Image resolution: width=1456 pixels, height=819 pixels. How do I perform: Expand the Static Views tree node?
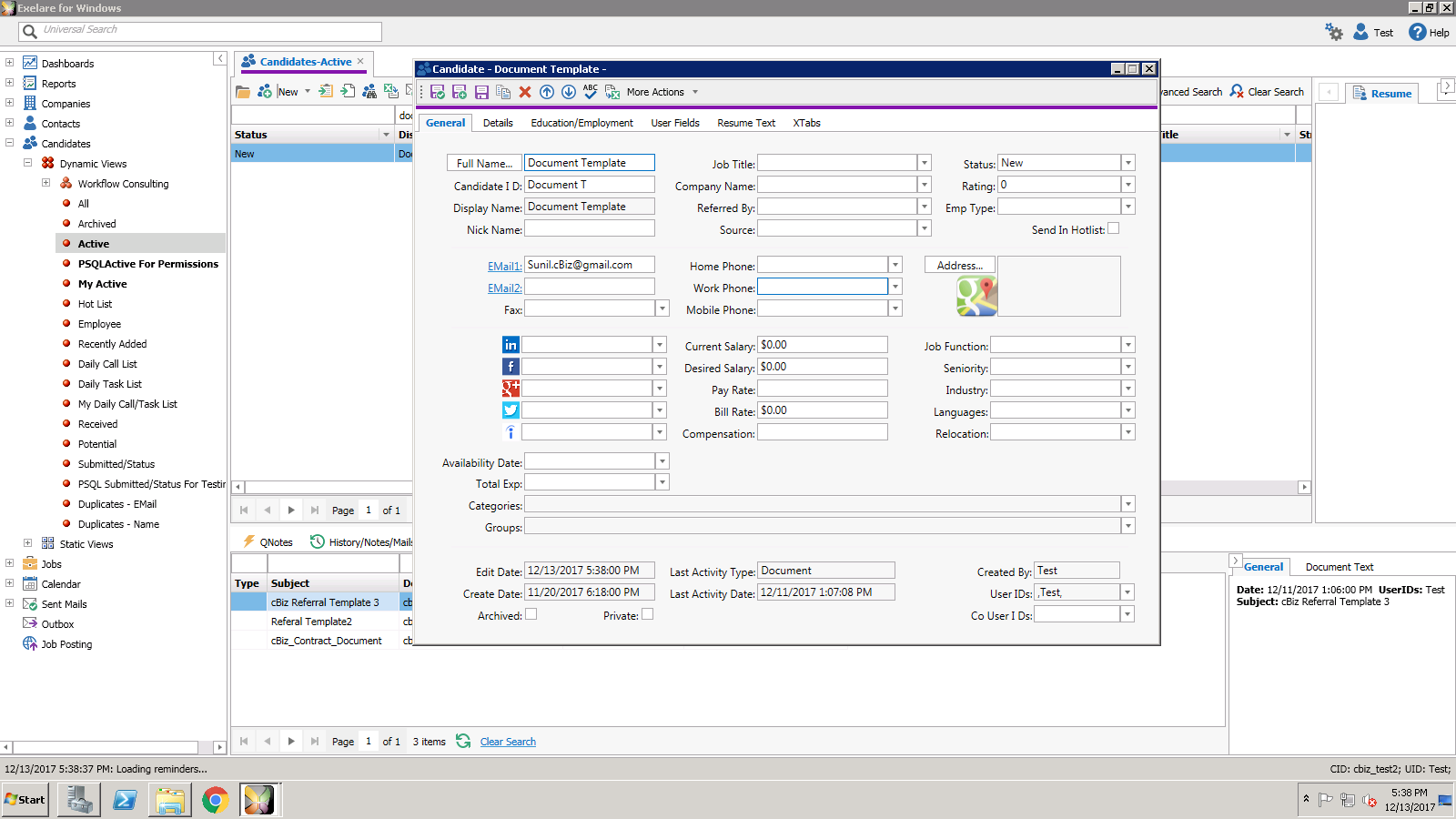click(x=27, y=543)
